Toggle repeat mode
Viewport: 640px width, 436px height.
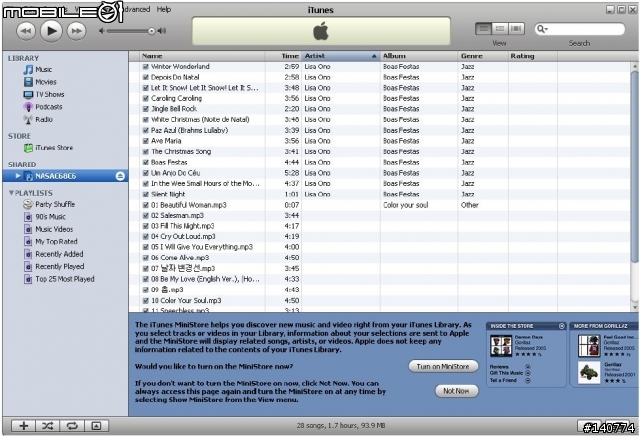[72, 426]
